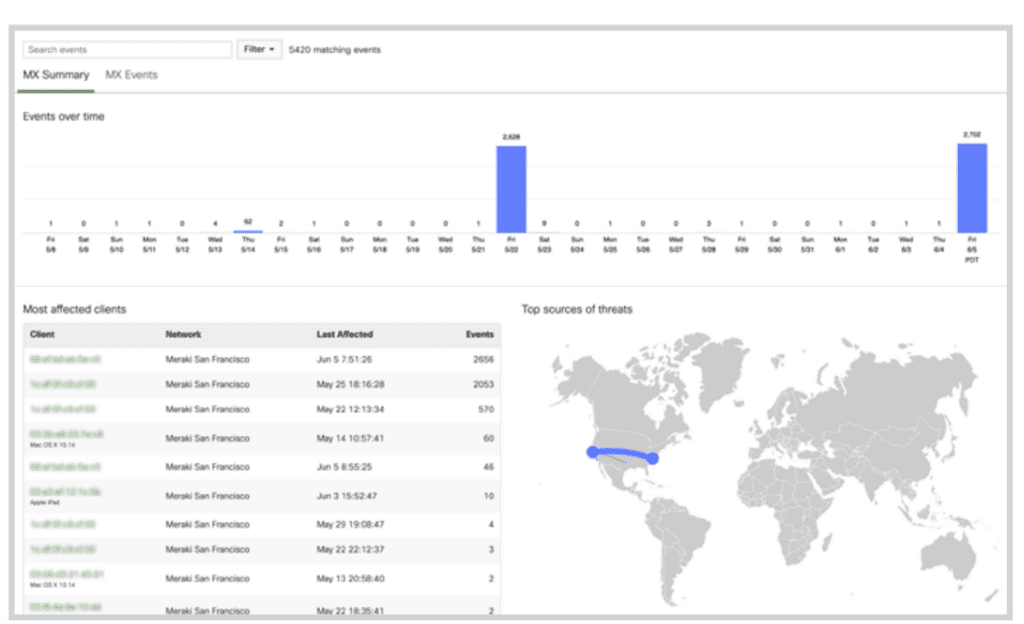Sort table by Client column header
Viewport: 1024px width, 624px height.
point(42,334)
